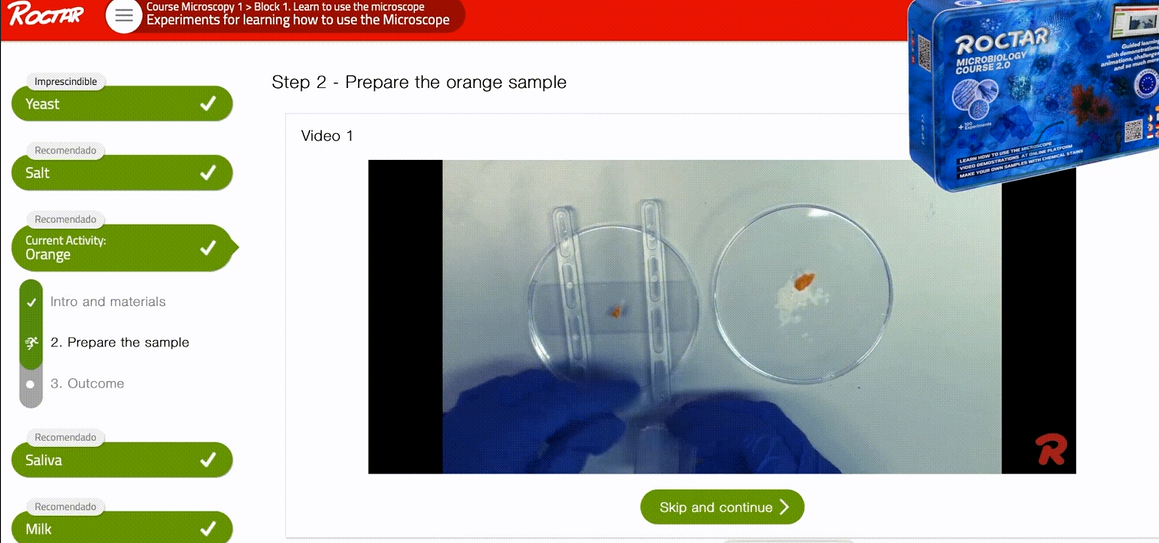Click the Roctar logo in header
The image size is (1159, 543).
coord(46,14)
